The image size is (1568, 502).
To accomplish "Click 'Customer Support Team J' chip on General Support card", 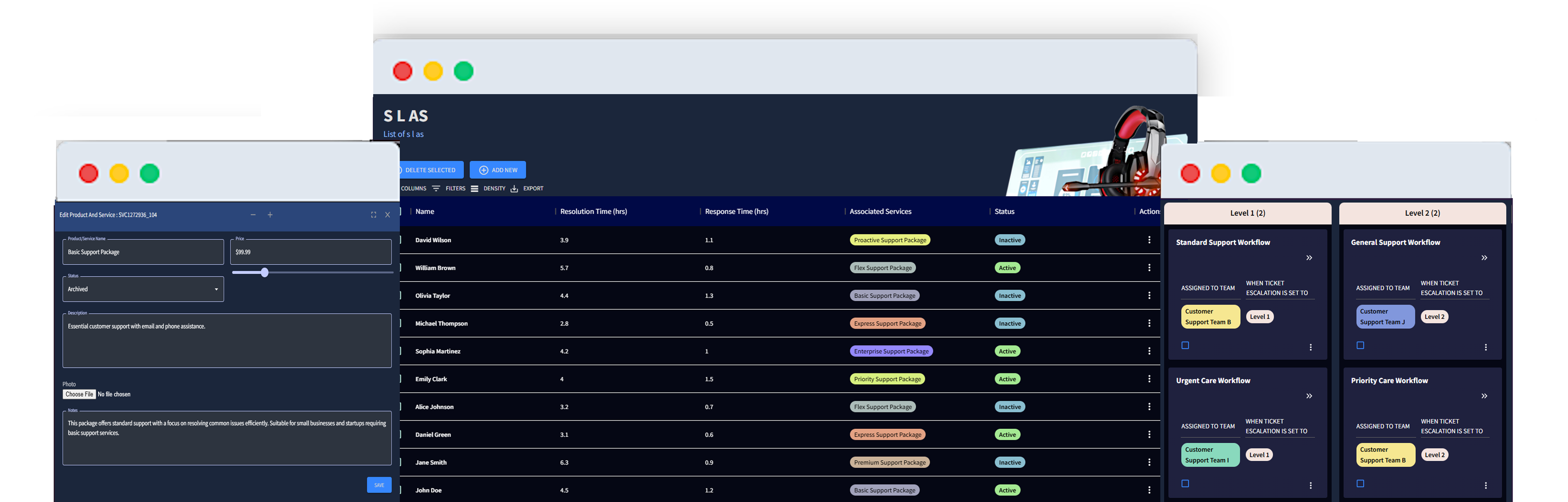I will (1385, 317).
